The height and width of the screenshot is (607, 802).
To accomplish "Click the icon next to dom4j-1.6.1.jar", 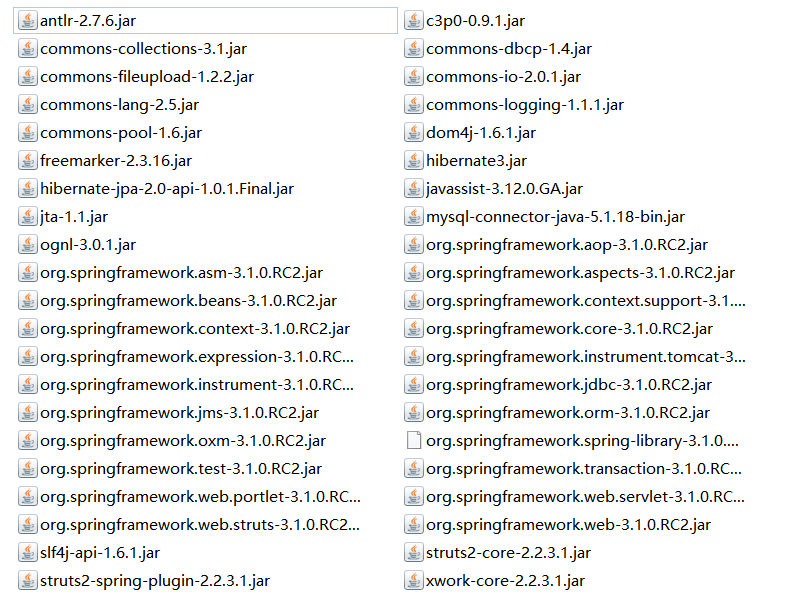I will [413, 132].
